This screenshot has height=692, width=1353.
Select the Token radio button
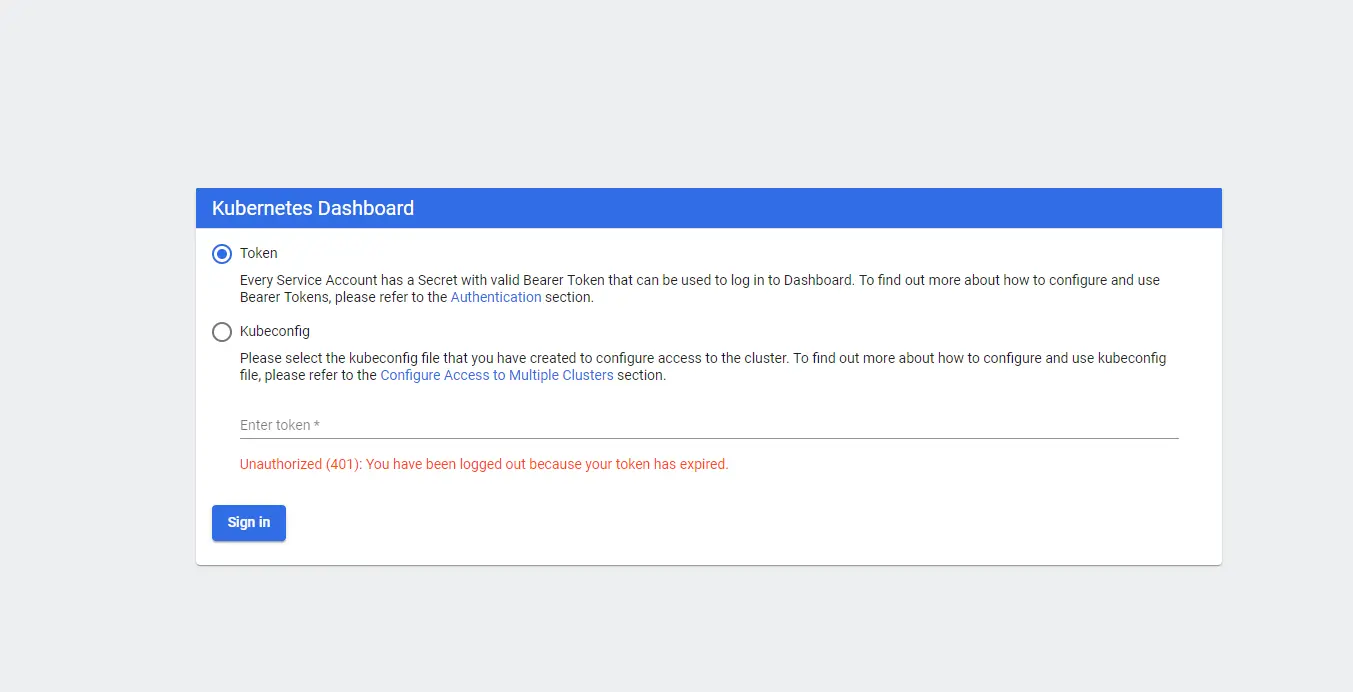click(222, 254)
